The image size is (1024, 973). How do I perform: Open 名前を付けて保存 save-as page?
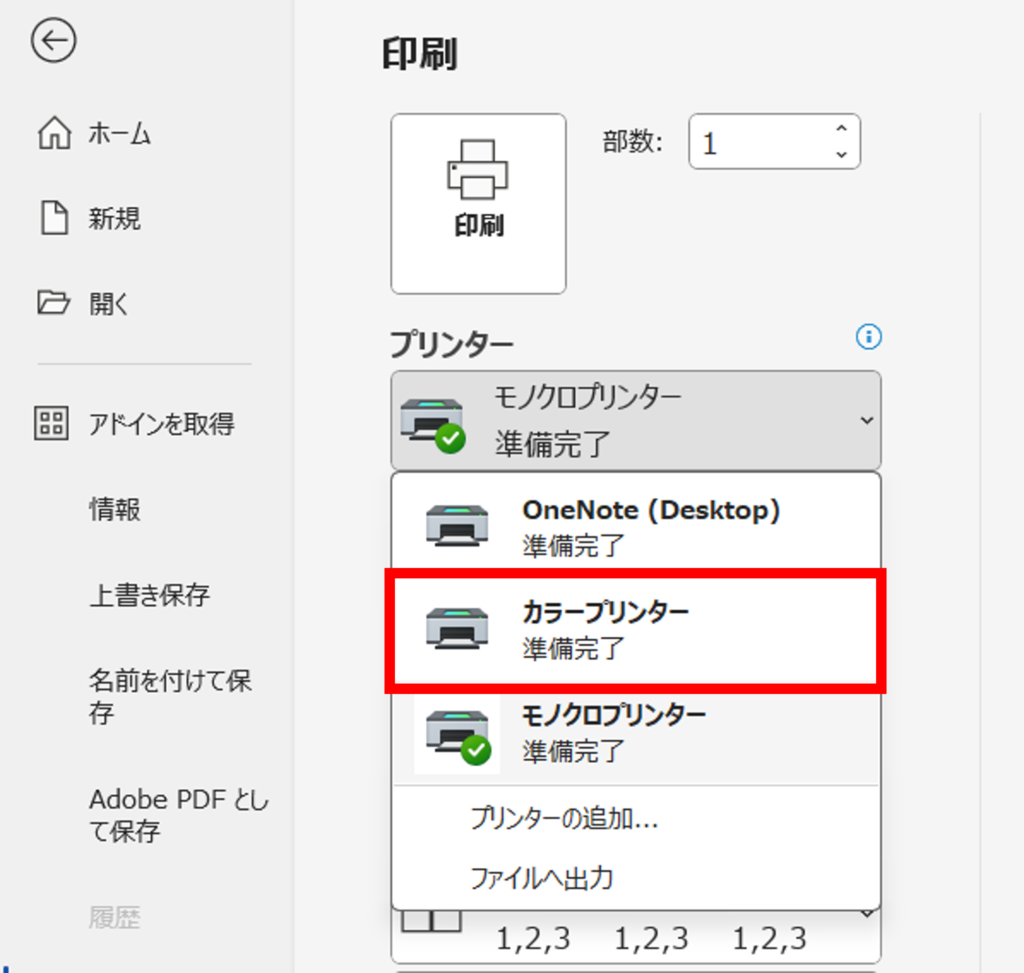click(170, 697)
